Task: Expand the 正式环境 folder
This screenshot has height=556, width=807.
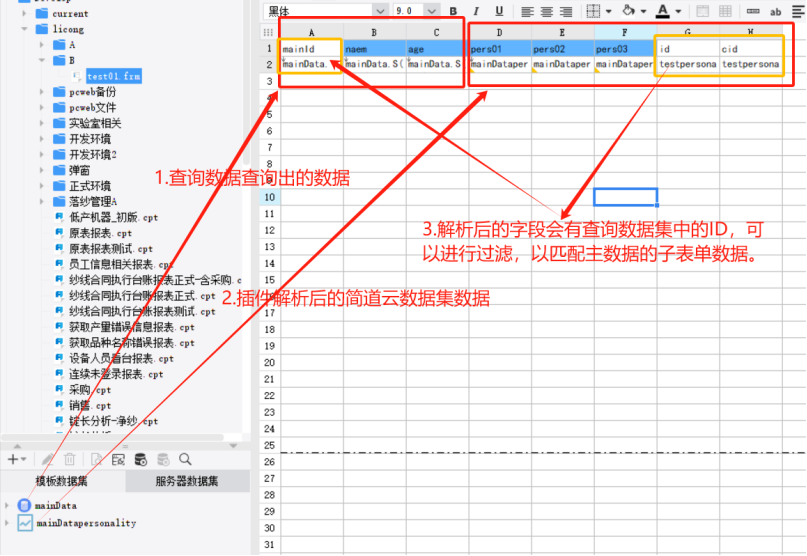Action: (x=42, y=186)
